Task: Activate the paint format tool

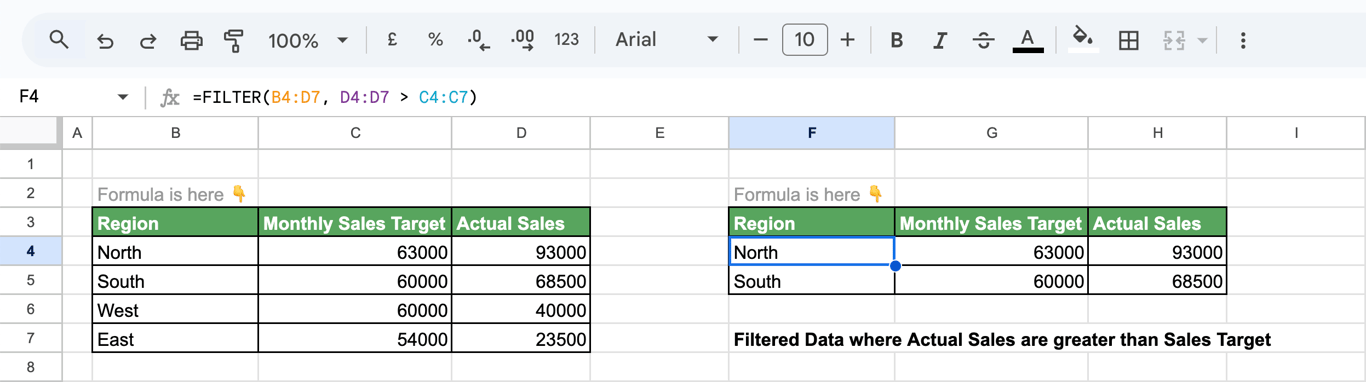Action: 234,40
